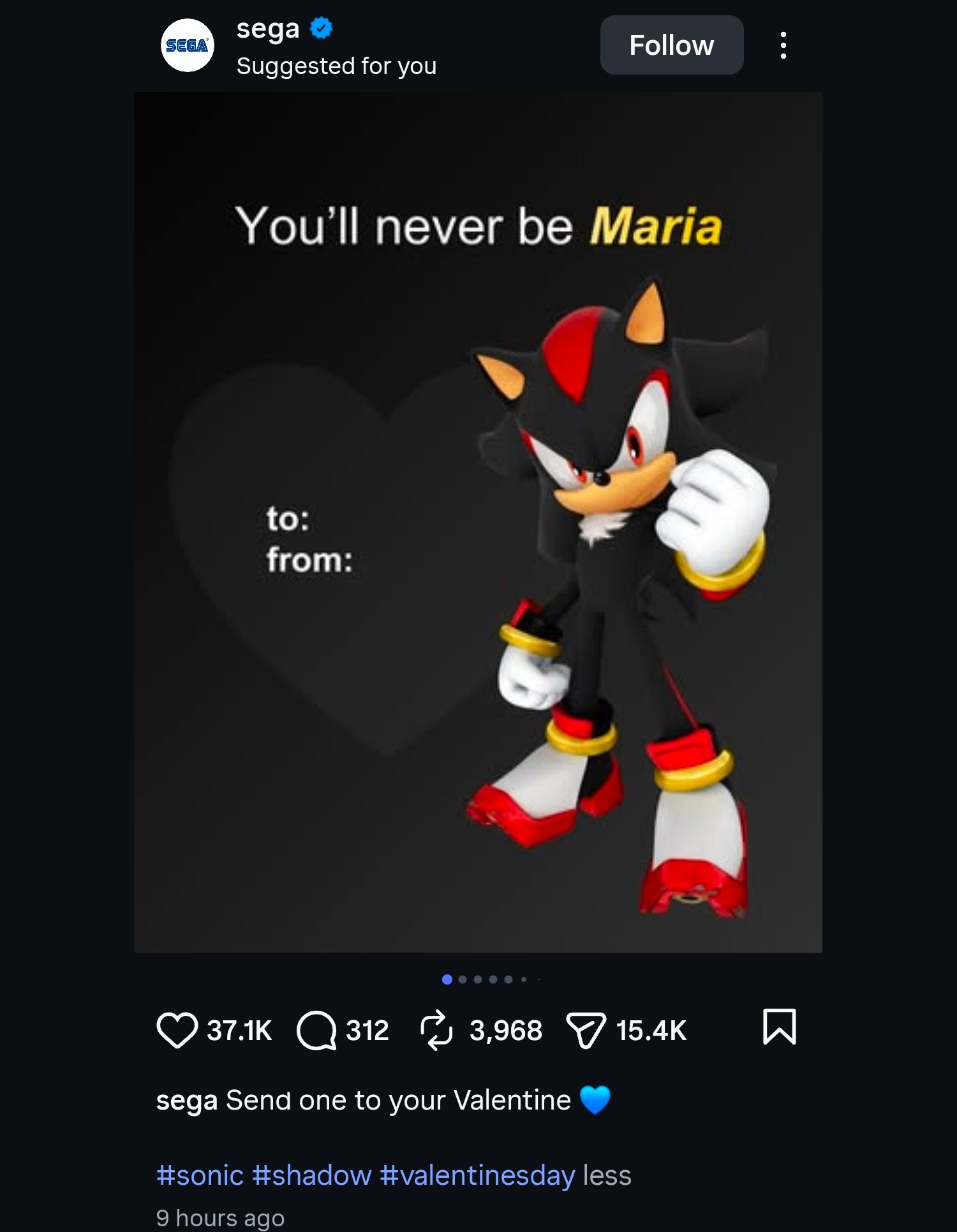Jump to fifth carousel dot
The image size is (957, 1232).
click(x=508, y=979)
